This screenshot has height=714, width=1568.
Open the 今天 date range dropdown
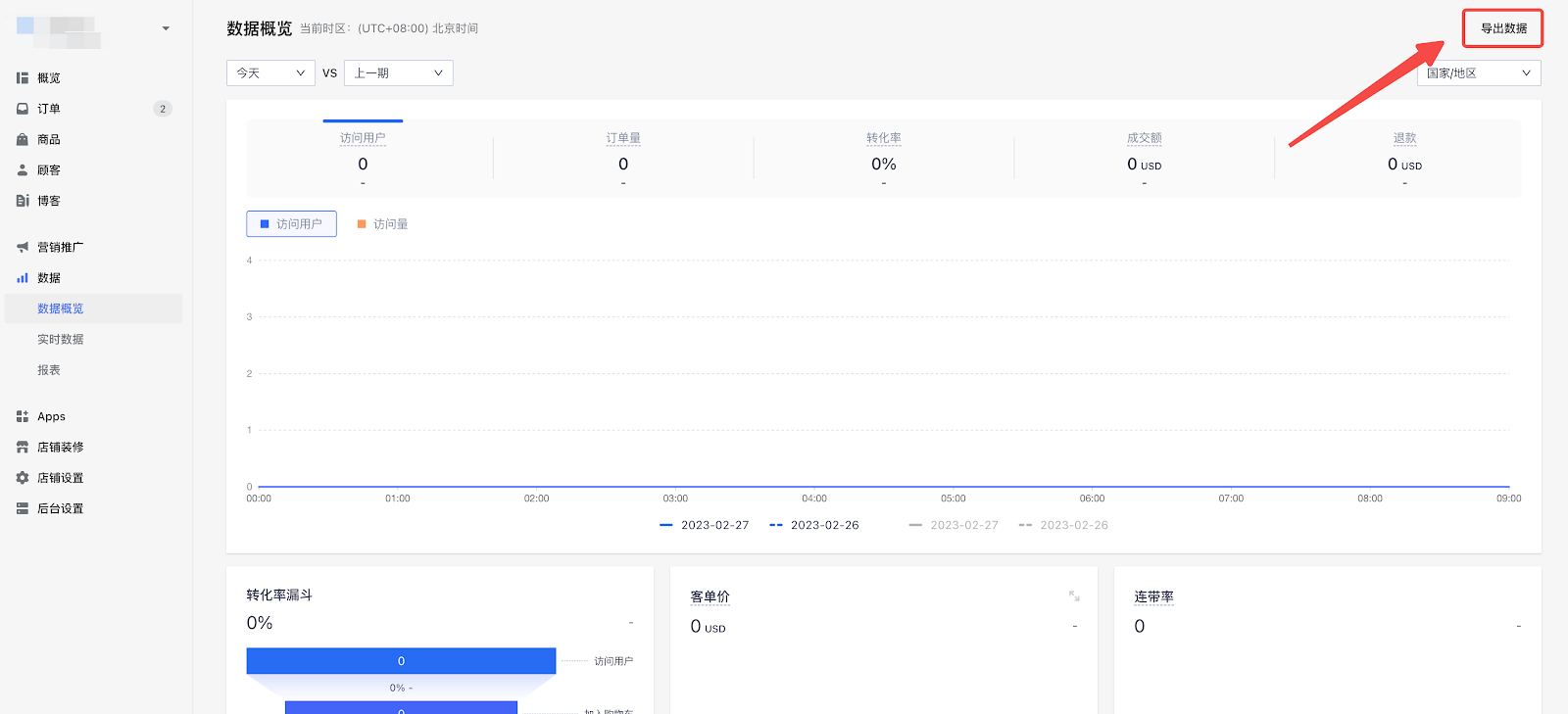[270, 72]
